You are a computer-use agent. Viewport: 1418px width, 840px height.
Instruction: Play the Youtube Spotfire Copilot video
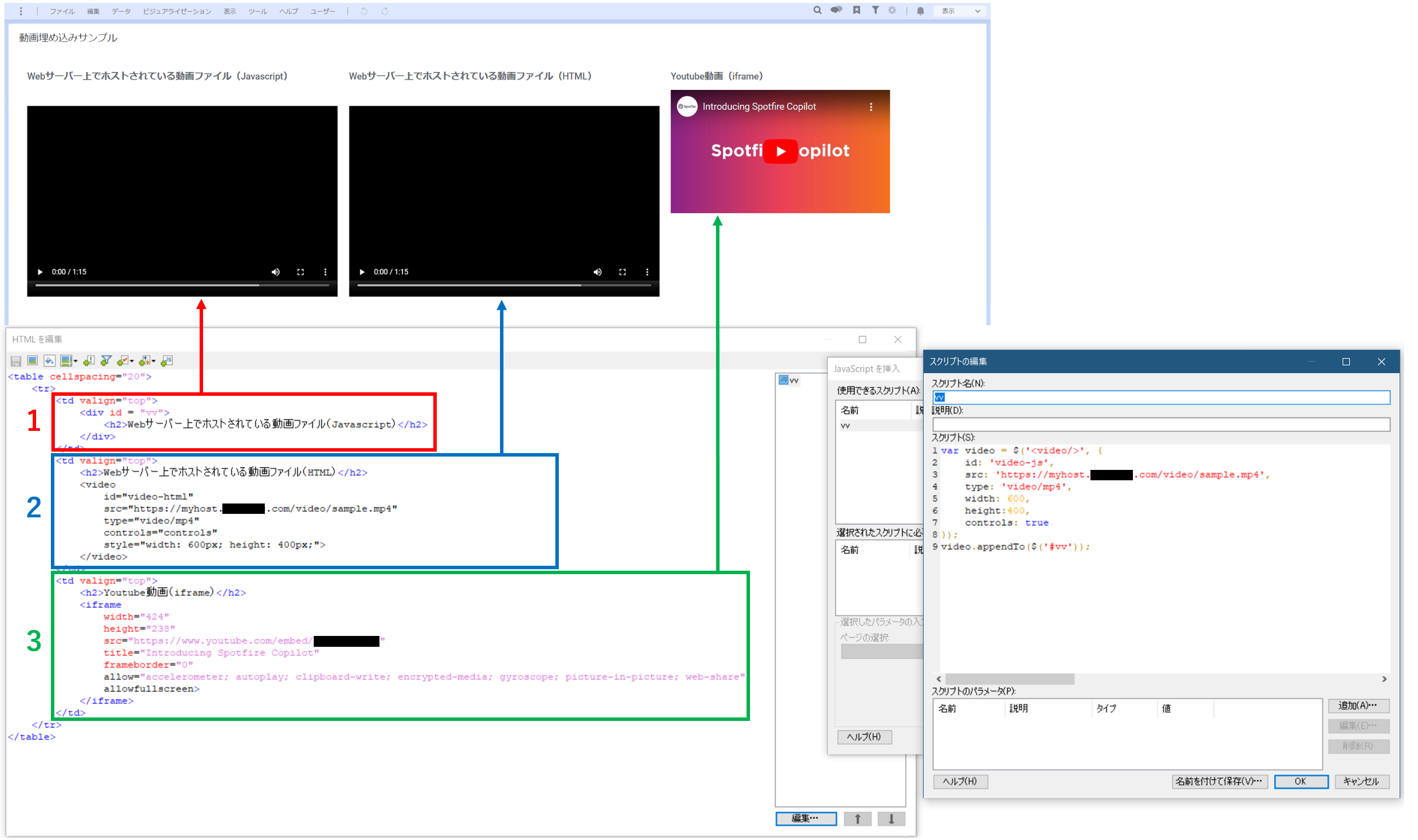click(780, 151)
